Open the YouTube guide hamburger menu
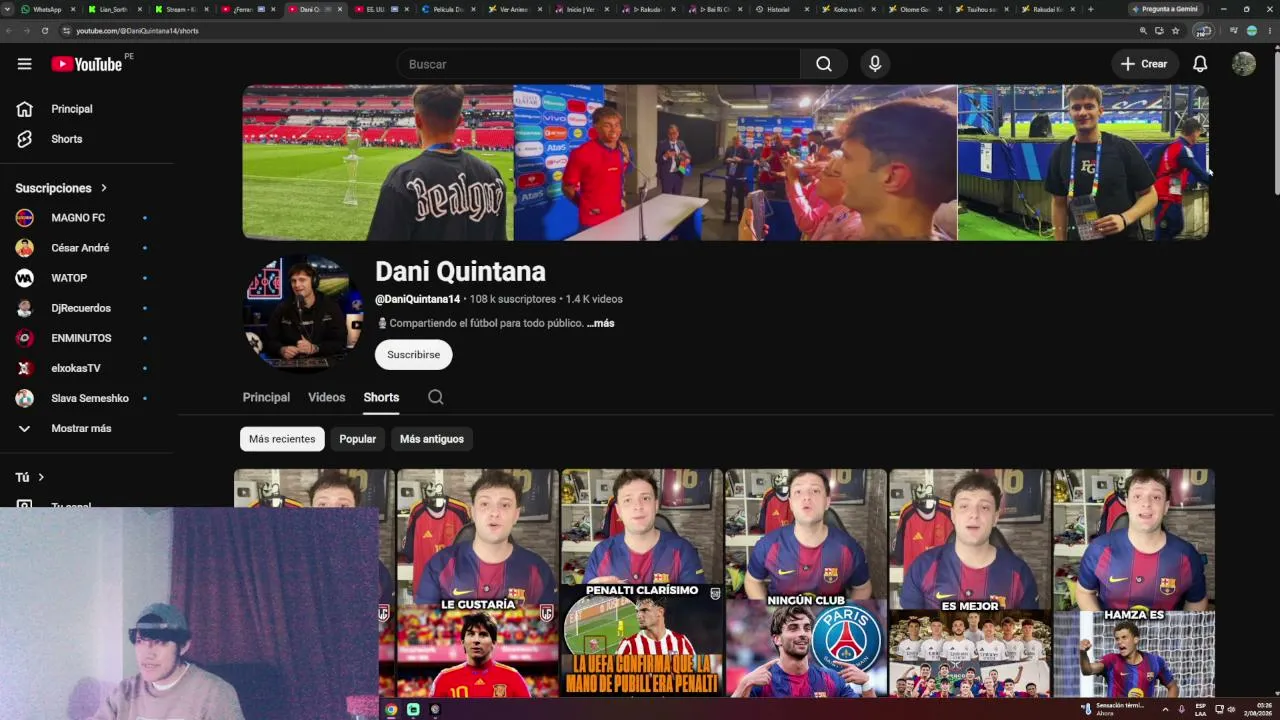This screenshot has height=720, width=1280. (x=24, y=64)
